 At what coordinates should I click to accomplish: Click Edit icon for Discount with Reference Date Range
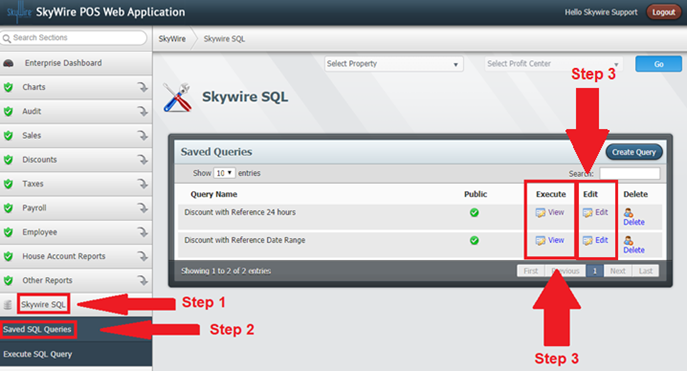[x=588, y=240]
